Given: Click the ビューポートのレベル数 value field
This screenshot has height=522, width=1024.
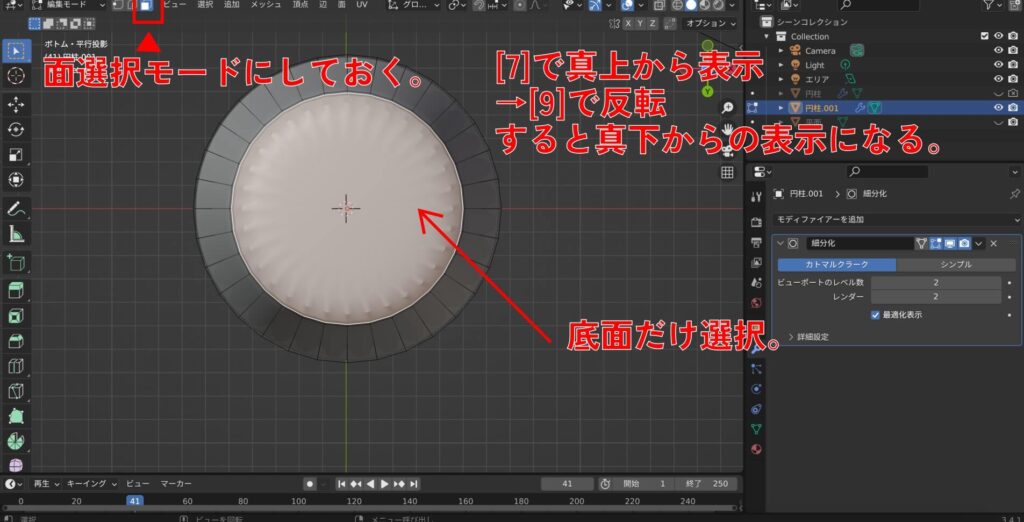Looking at the screenshot, I should pyautogui.click(x=935, y=283).
